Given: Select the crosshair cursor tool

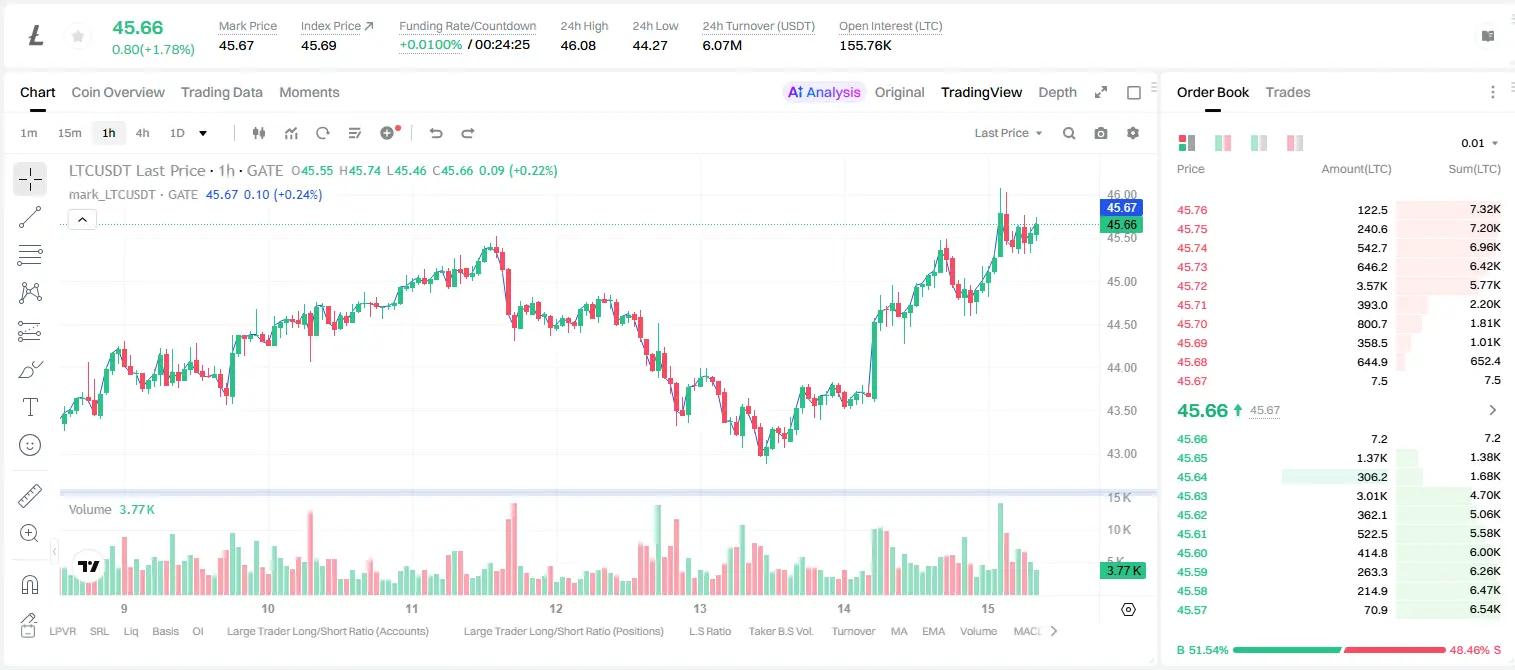Looking at the screenshot, I should [30, 179].
